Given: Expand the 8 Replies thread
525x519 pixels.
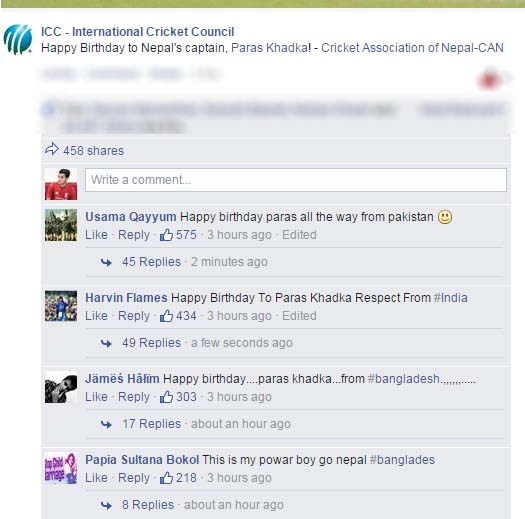Looking at the screenshot, I should point(148,505).
